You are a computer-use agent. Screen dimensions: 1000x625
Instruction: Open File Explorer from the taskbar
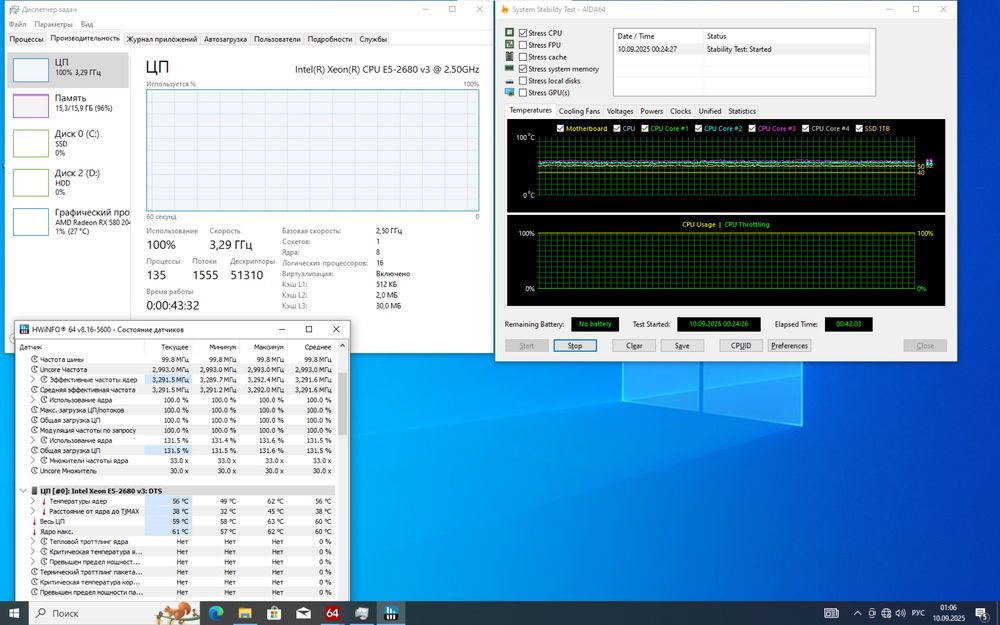click(245, 613)
